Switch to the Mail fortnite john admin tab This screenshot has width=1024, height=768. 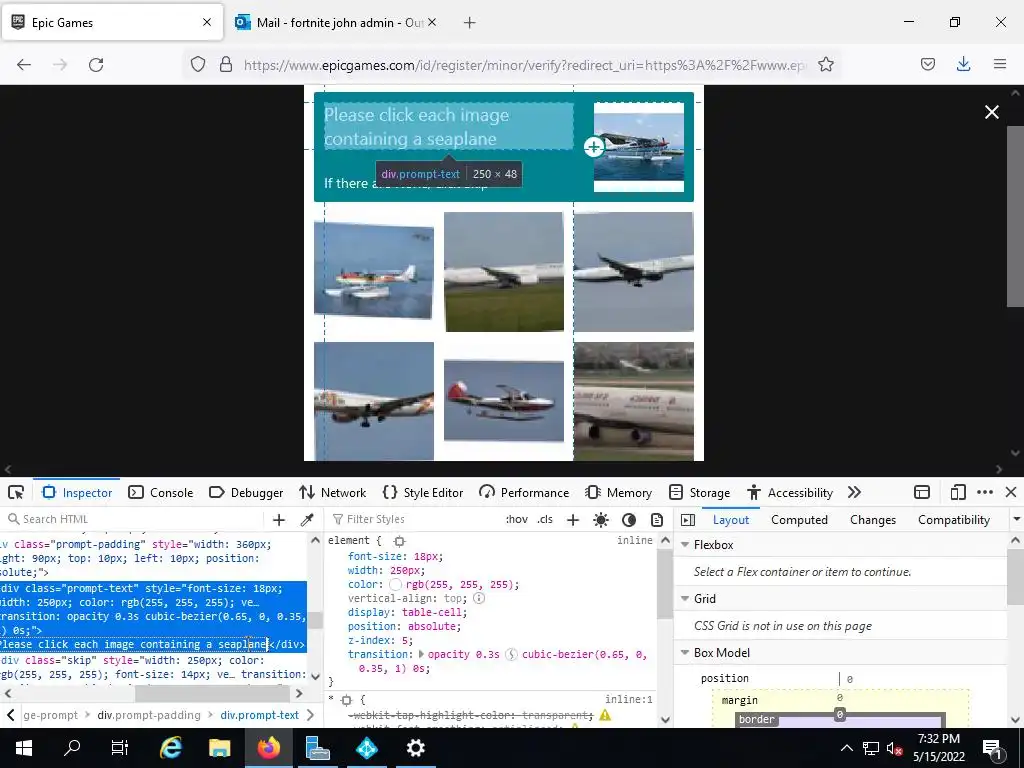336,23
